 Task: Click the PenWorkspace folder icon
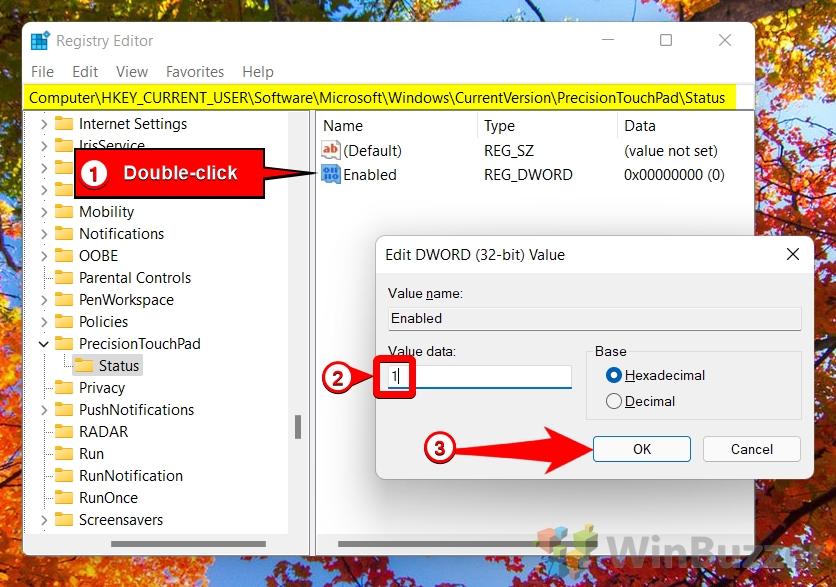click(64, 300)
